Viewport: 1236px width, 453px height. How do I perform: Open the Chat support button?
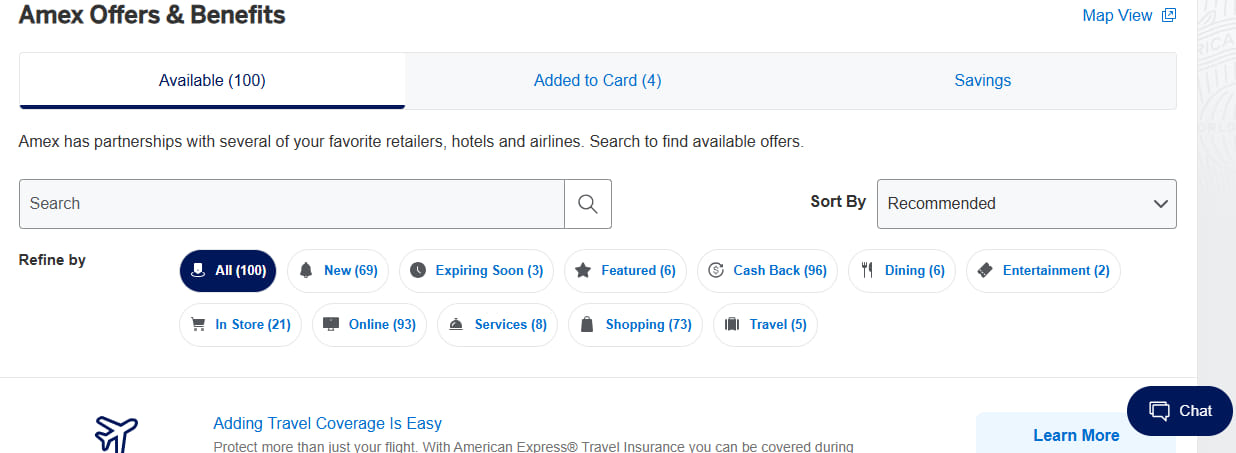coord(1180,410)
